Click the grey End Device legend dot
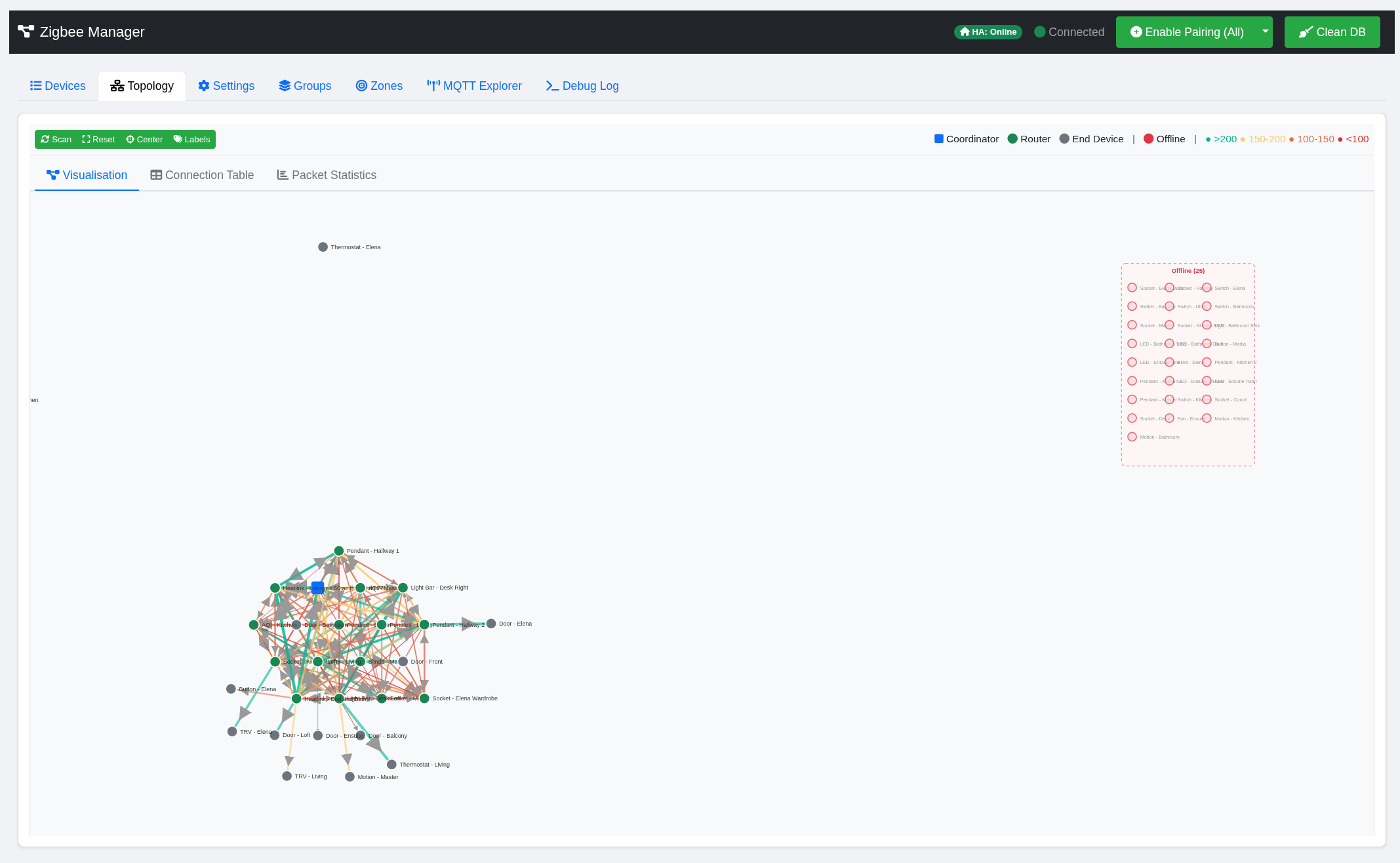The width and height of the screenshot is (1400, 863). coord(1064,138)
